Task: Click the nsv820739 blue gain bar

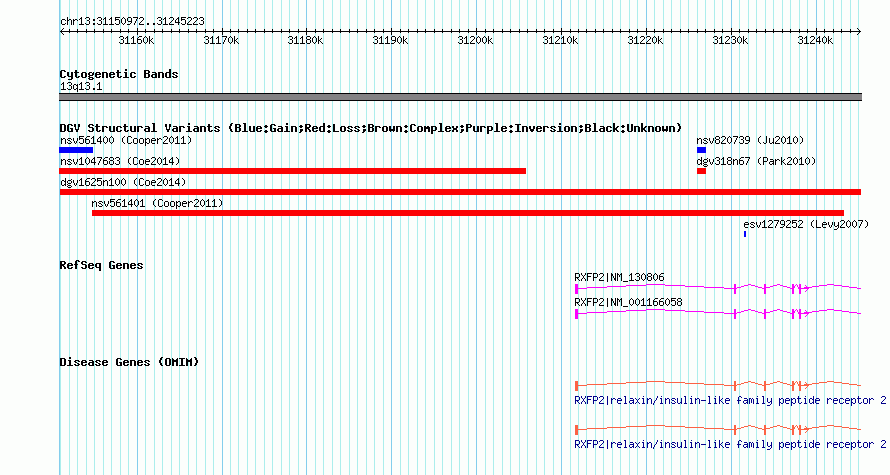Action: click(702, 150)
